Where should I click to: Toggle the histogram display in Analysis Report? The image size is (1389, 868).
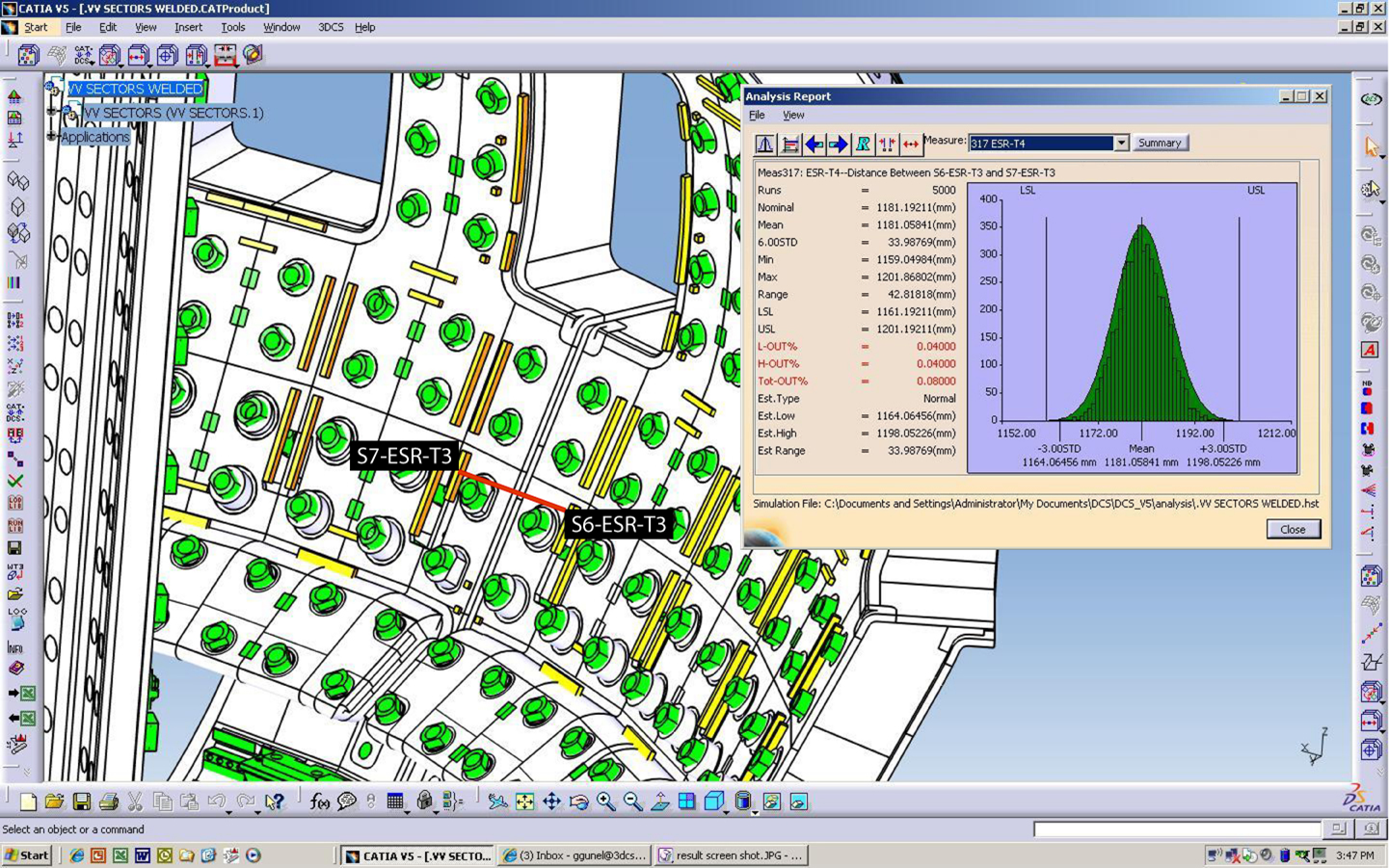(764, 144)
